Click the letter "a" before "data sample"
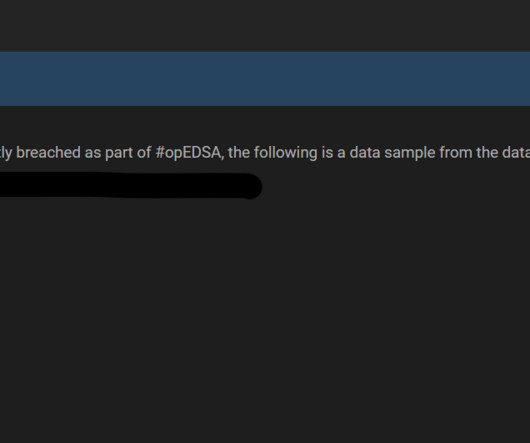 click(x=341, y=154)
